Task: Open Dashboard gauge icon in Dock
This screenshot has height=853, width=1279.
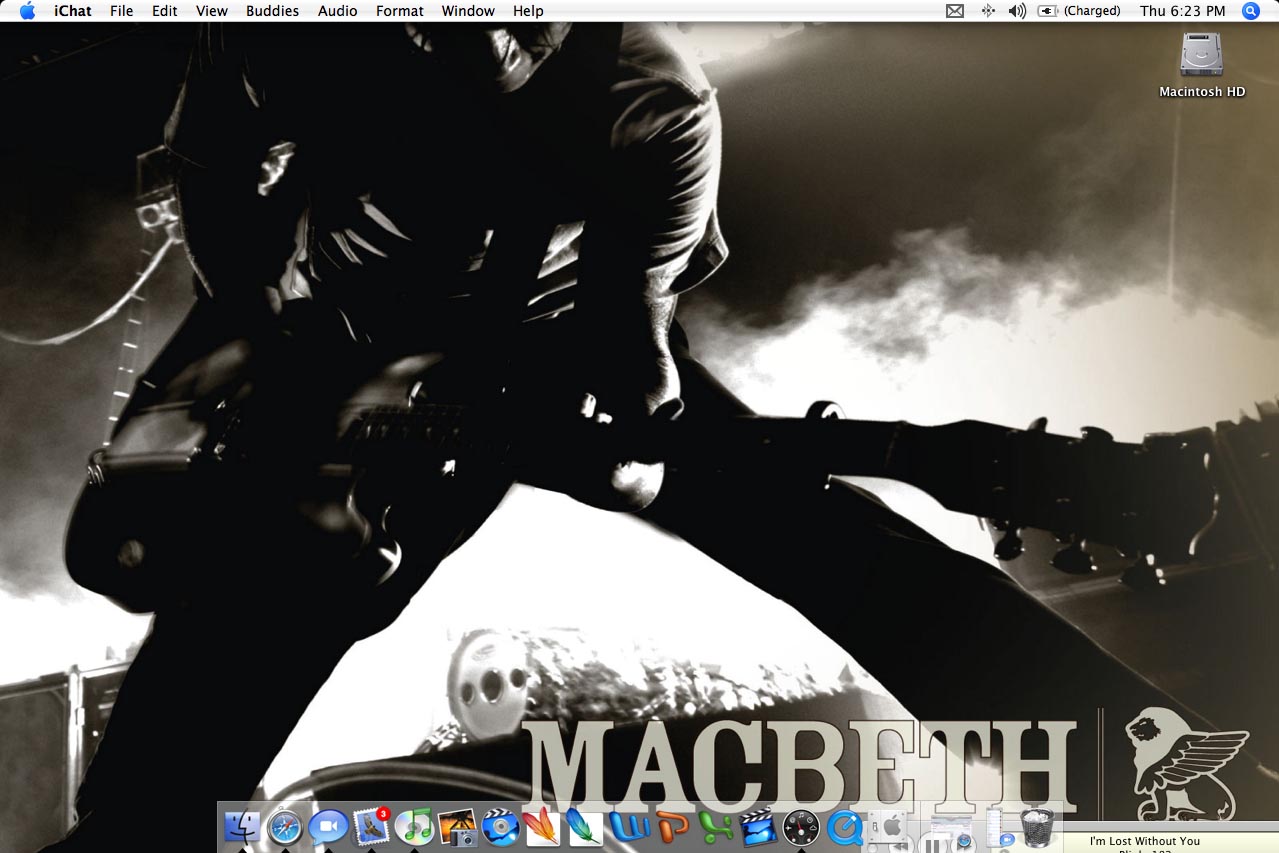Action: pyautogui.click(x=801, y=828)
